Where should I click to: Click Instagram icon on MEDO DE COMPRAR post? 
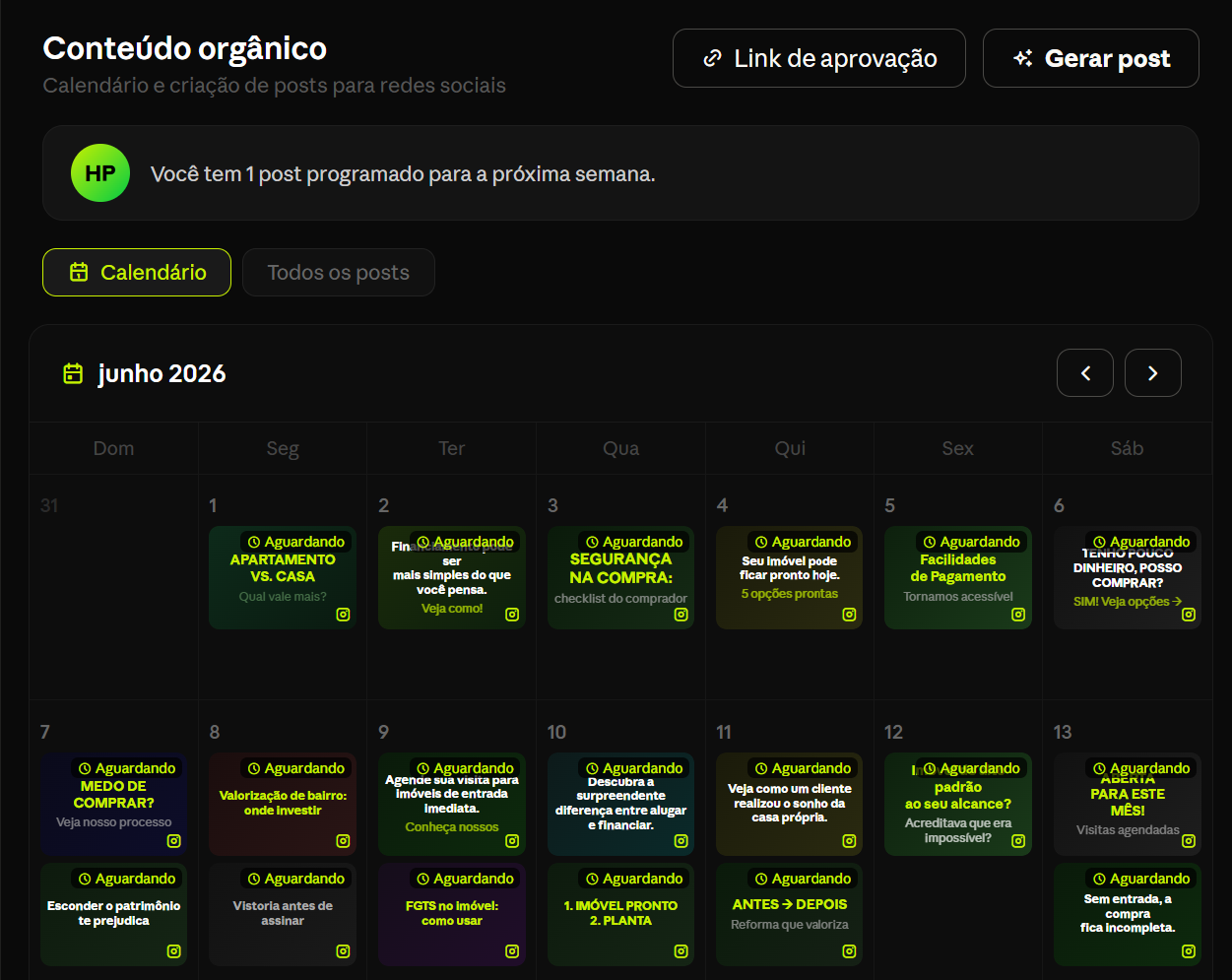[173, 841]
